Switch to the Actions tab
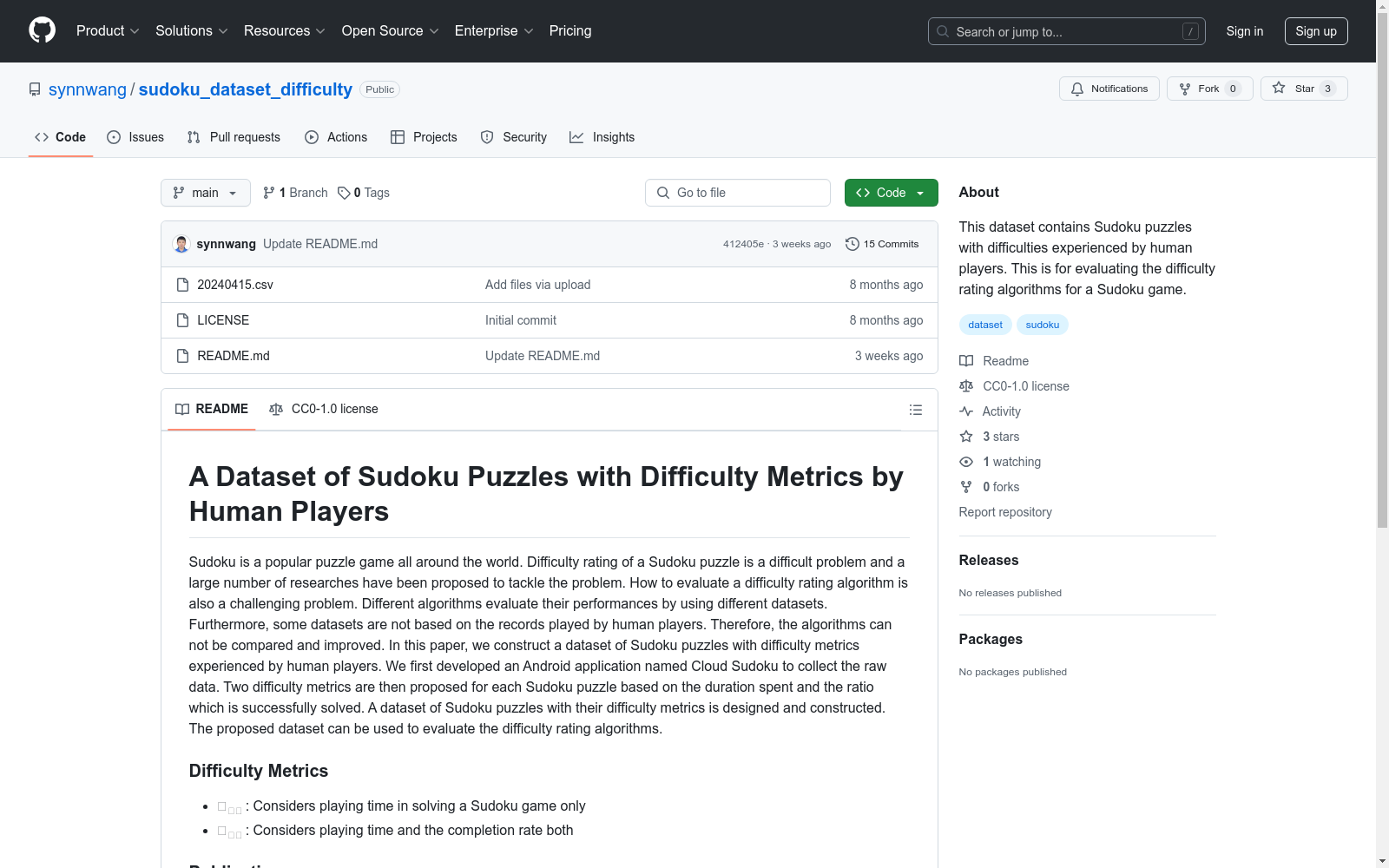 [x=336, y=137]
